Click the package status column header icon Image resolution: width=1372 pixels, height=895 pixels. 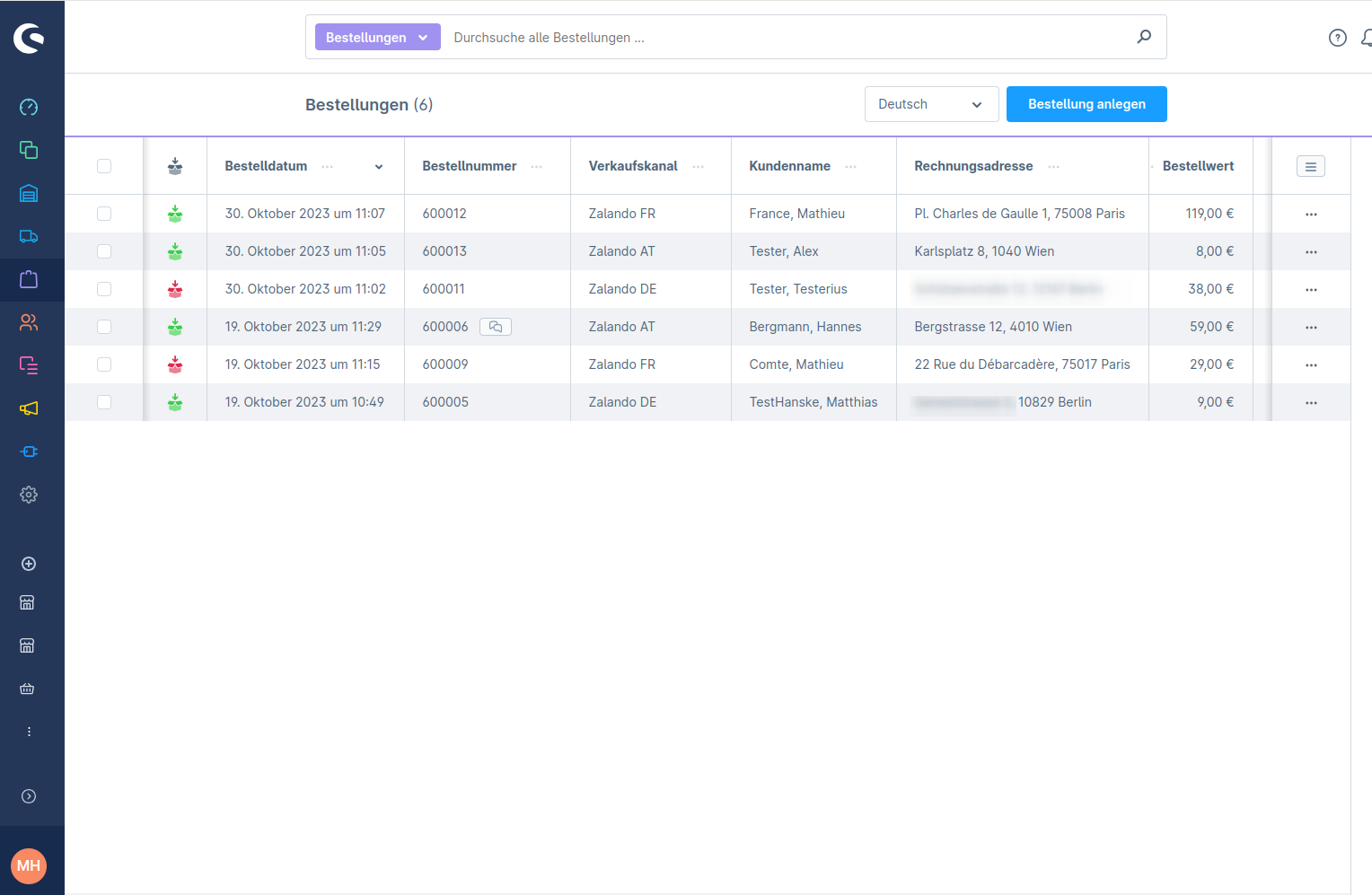pyautogui.click(x=175, y=166)
